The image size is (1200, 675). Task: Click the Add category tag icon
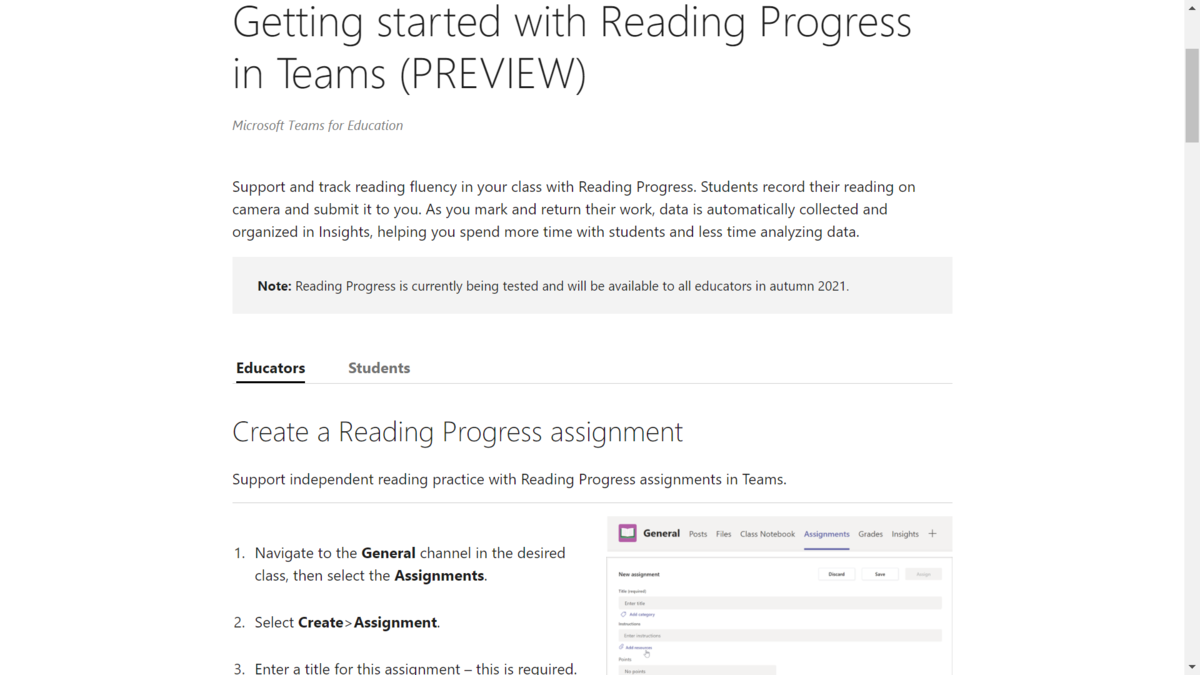coord(622,614)
